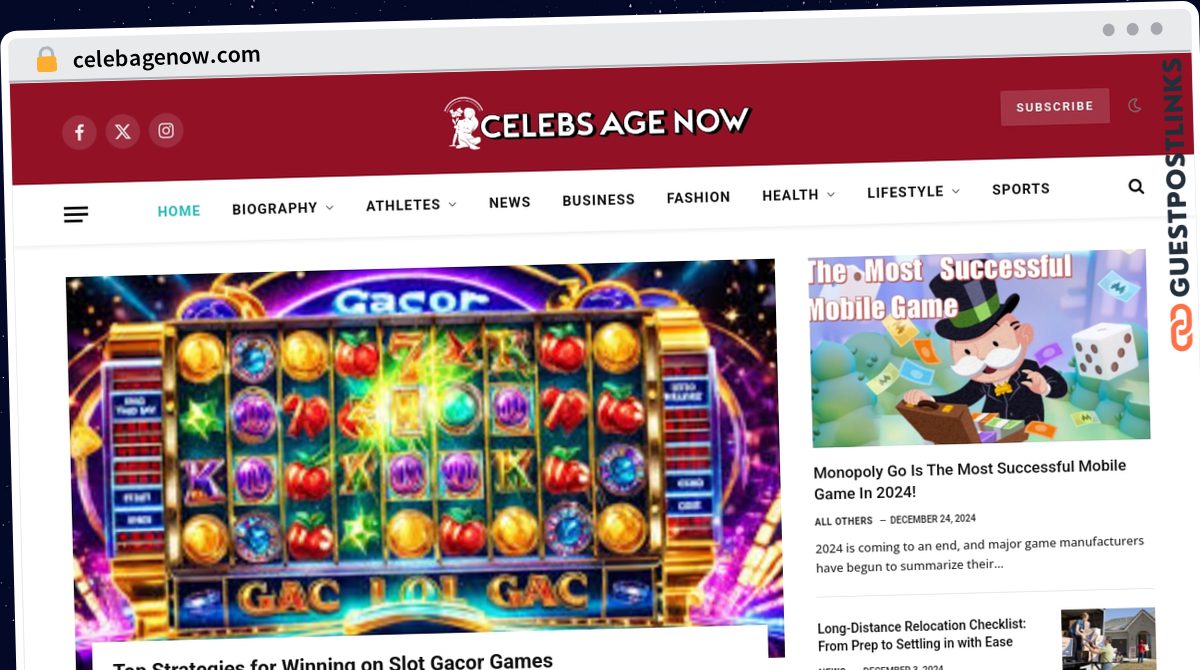Expand the Health dropdown menu

[798, 195]
